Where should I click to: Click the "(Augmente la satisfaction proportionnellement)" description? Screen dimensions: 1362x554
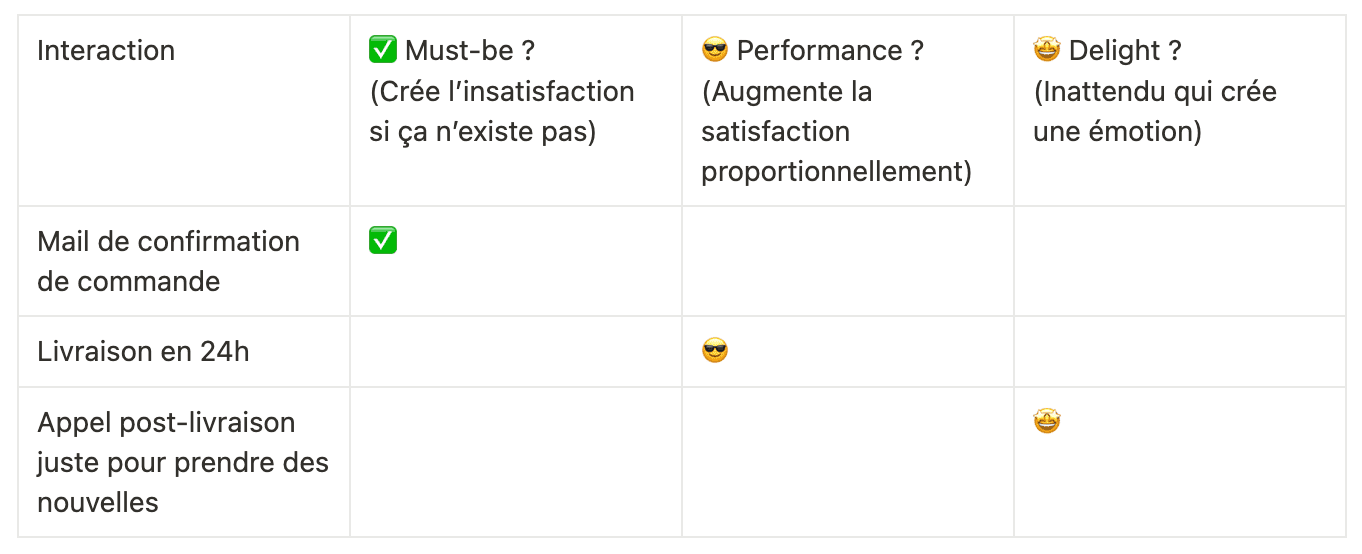pyautogui.click(x=836, y=131)
